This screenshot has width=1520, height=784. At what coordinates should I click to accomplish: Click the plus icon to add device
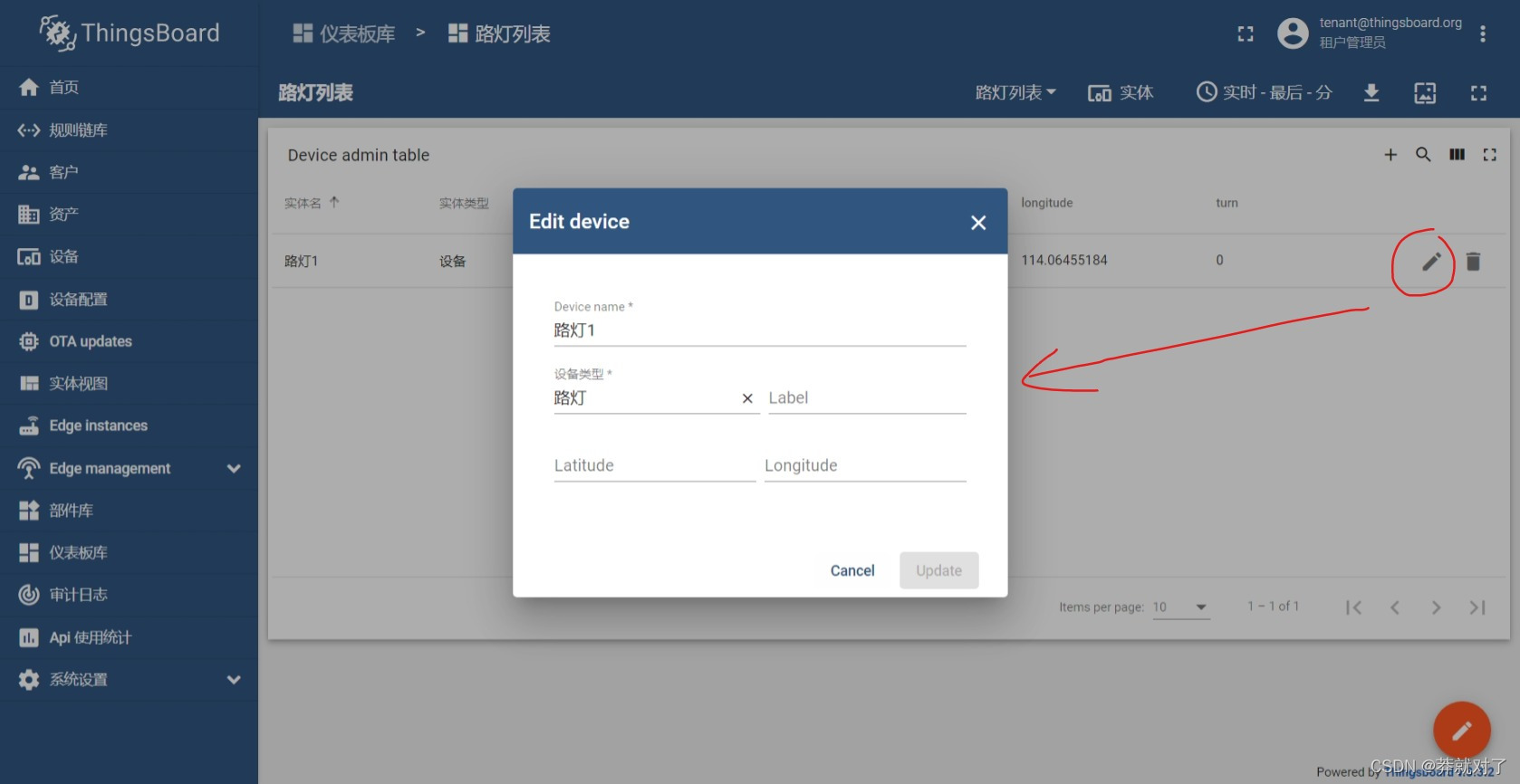[1390, 155]
